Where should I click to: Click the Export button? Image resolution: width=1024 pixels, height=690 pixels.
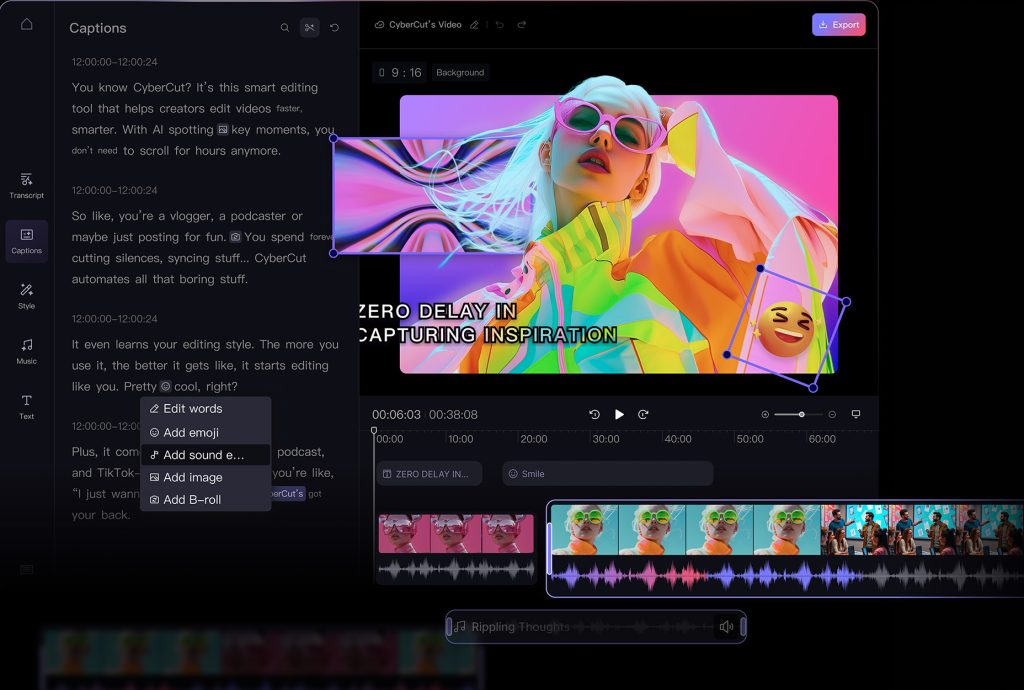tap(838, 25)
